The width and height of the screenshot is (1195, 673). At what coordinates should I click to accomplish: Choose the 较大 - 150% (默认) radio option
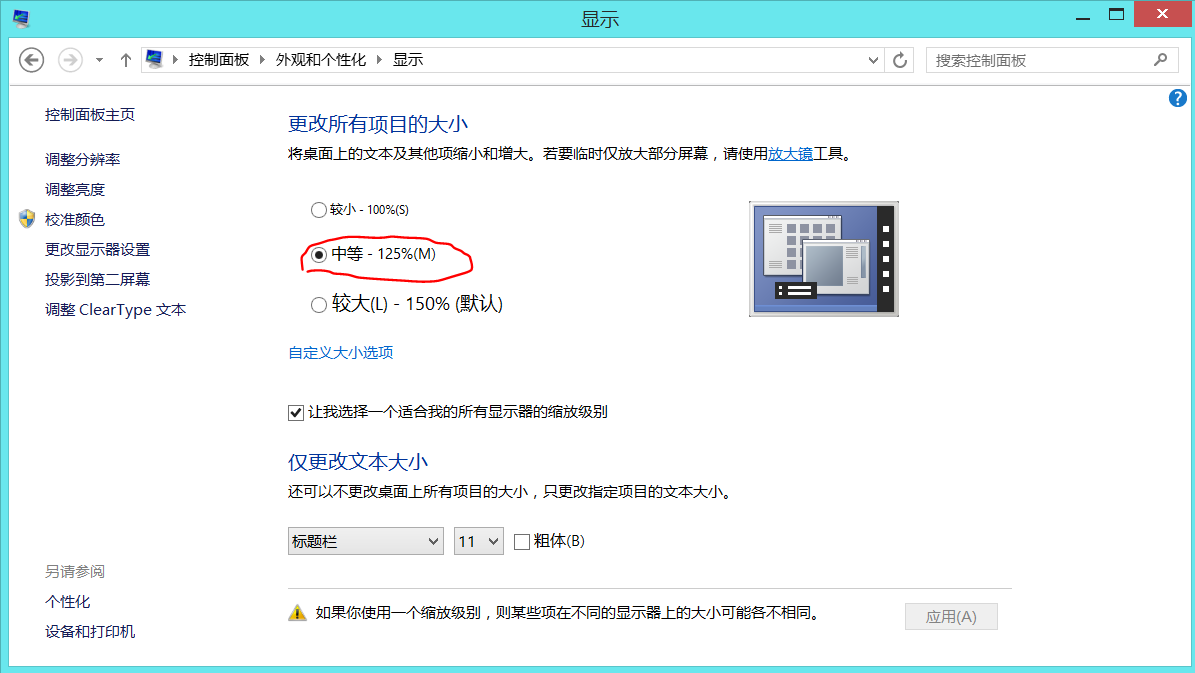point(319,305)
